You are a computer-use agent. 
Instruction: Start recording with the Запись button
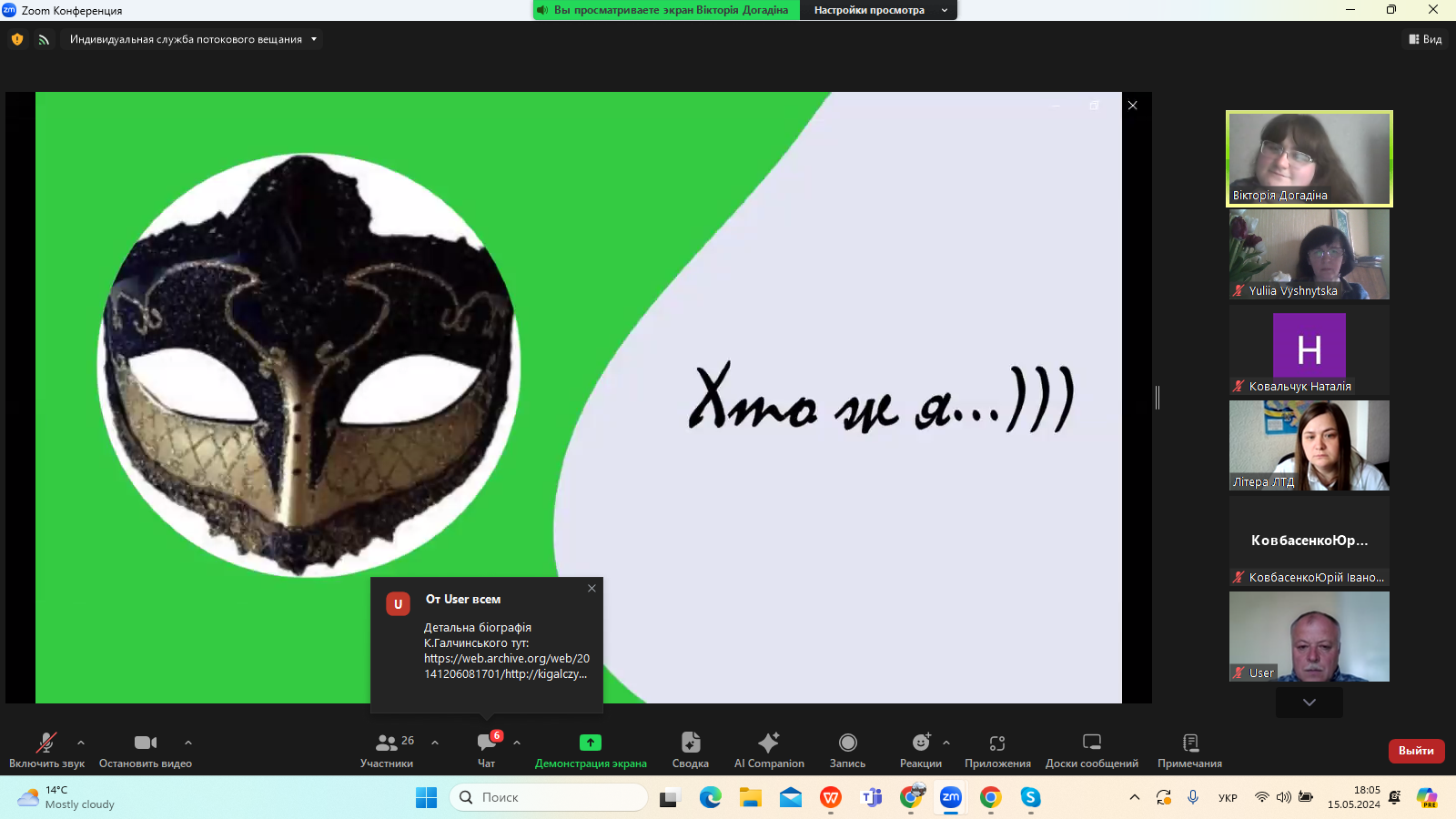847,750
